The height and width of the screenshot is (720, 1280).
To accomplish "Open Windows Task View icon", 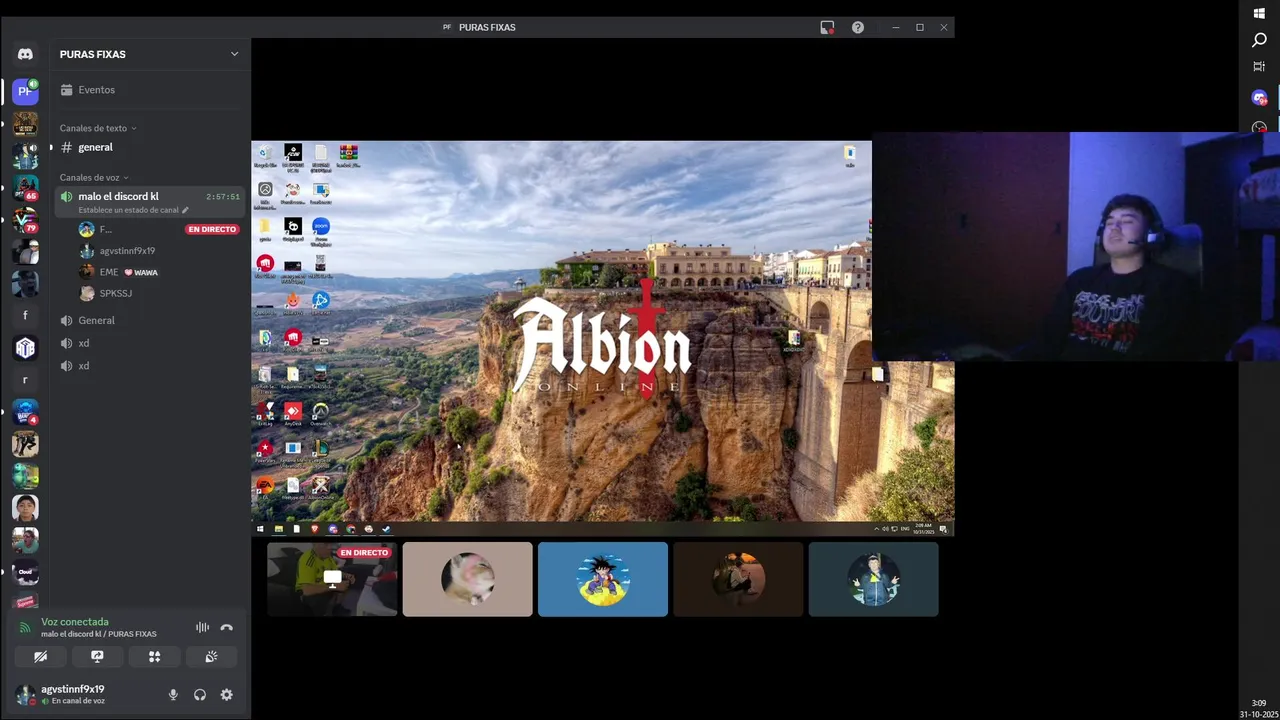I will (1259, 66).
